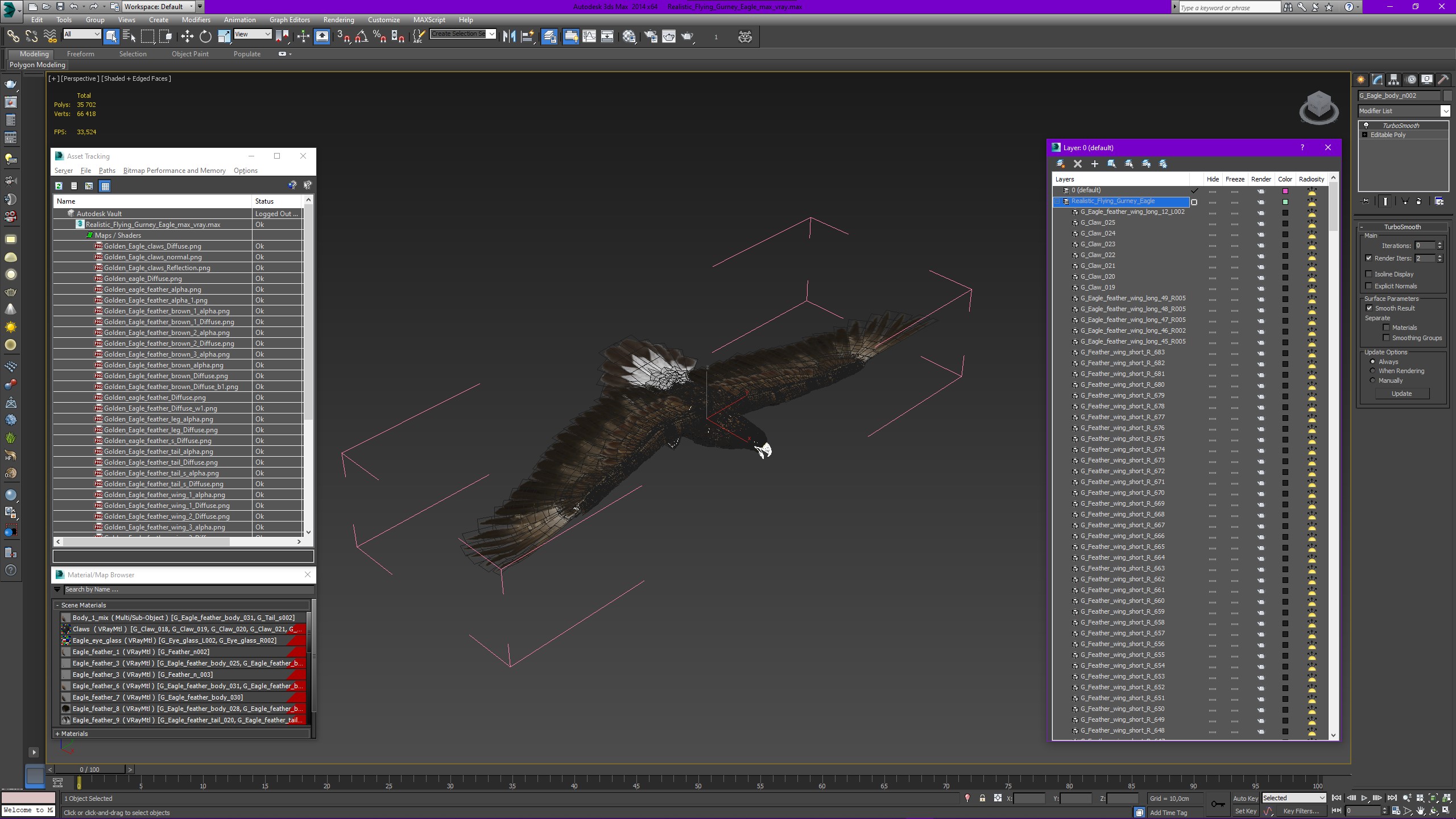This screenshot has width=1456, height=819.
Task: Add selected objects to layer plus icon
Action: [1094, 164]
